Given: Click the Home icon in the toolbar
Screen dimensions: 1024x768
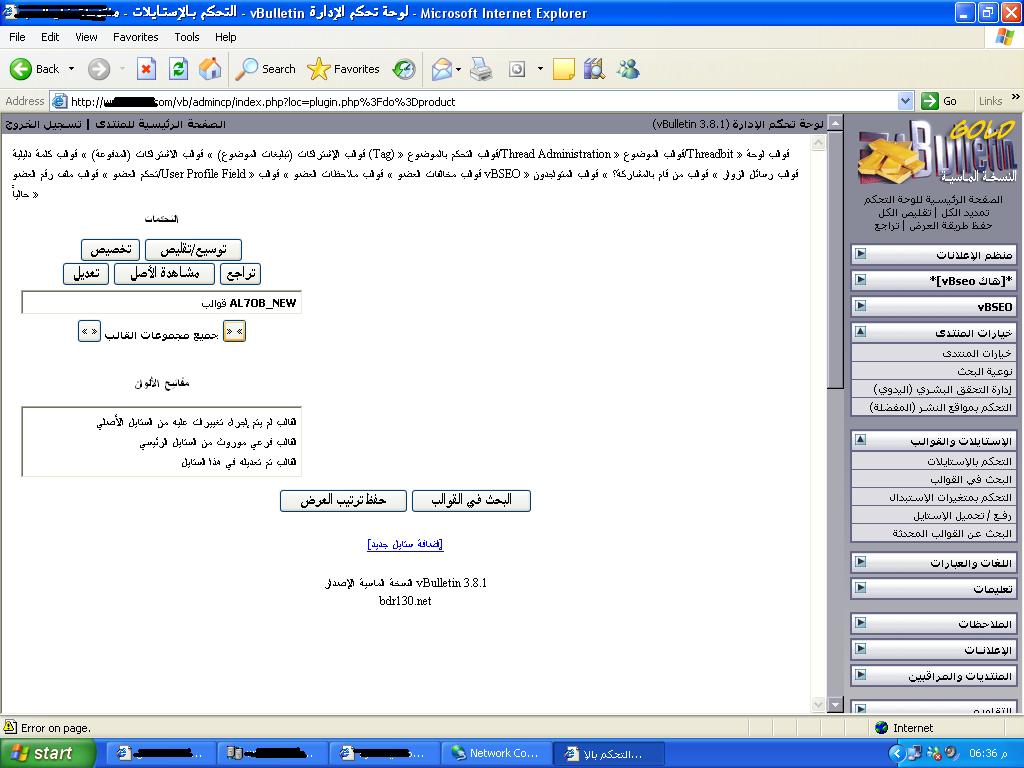Looking at the screenshot, I should point(210,69).
